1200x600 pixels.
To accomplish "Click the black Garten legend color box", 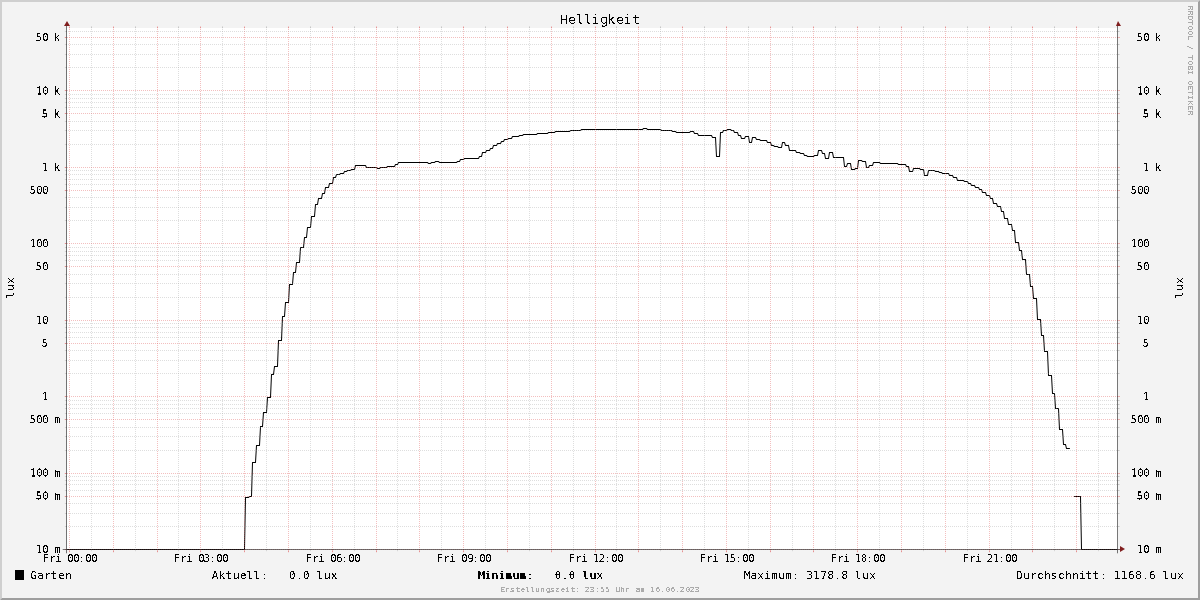I will [x=19, y=575].
